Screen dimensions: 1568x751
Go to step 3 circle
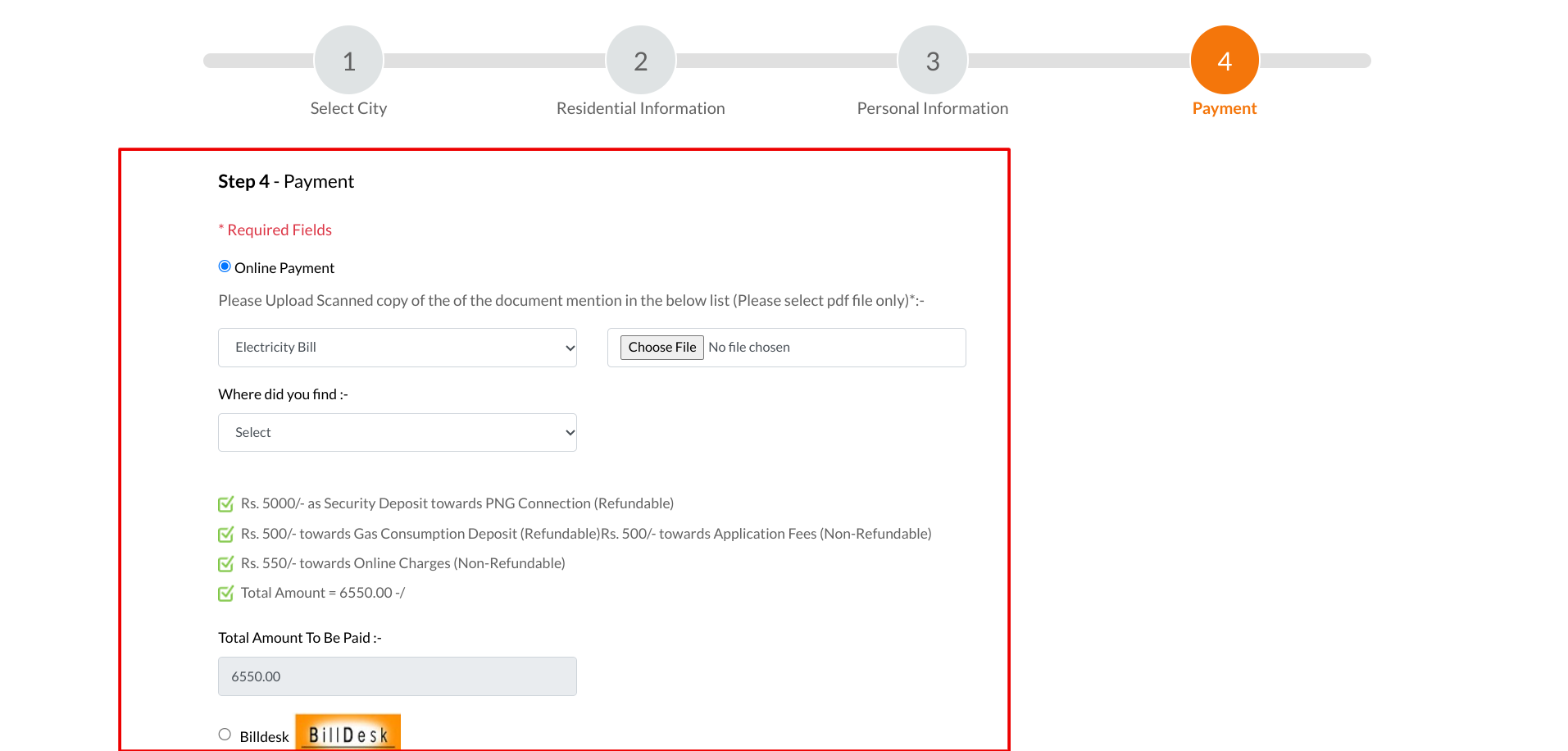click(932, 61)
